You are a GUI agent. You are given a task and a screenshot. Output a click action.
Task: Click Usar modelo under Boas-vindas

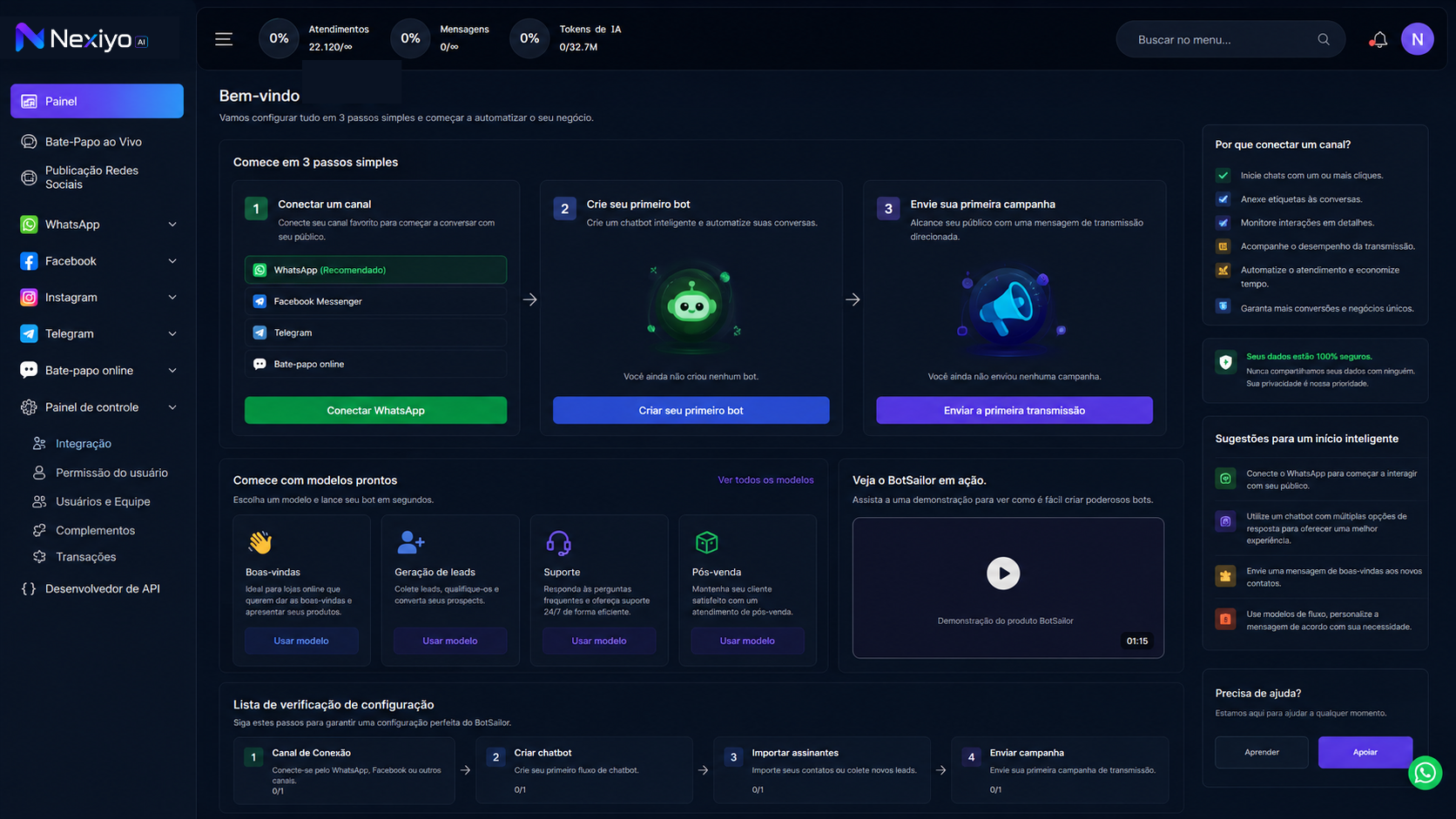click(x=301, y=641)
